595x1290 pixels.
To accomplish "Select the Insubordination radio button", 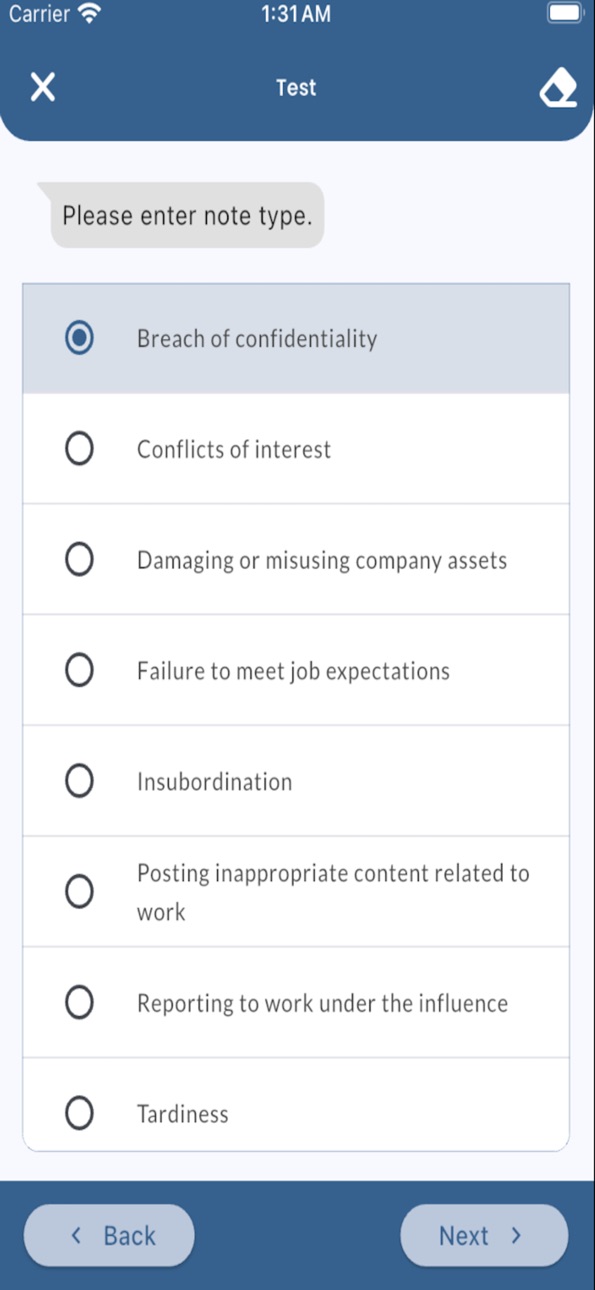I will [79, 781].
